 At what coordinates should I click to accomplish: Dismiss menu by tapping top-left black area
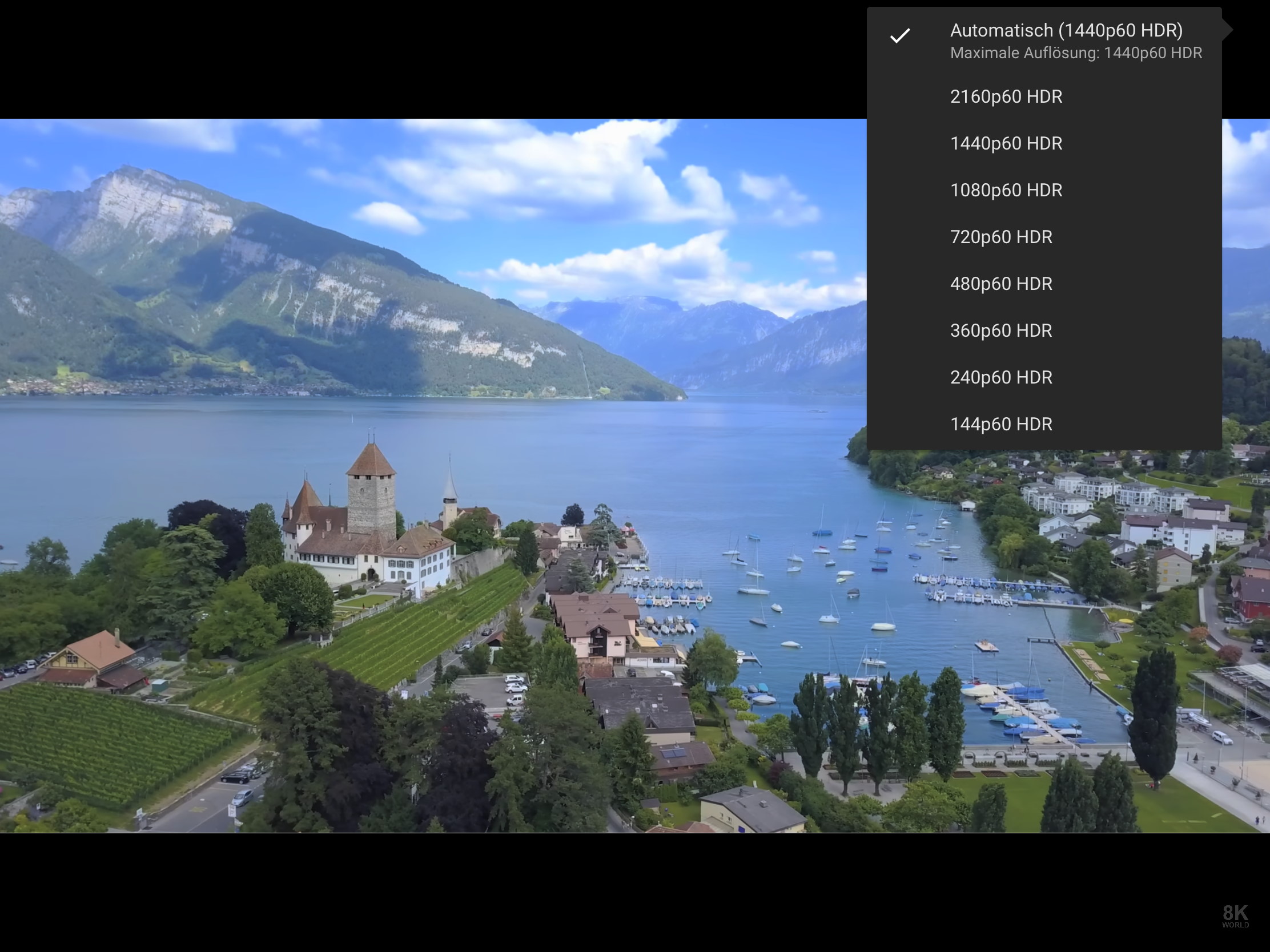(230, 58)
